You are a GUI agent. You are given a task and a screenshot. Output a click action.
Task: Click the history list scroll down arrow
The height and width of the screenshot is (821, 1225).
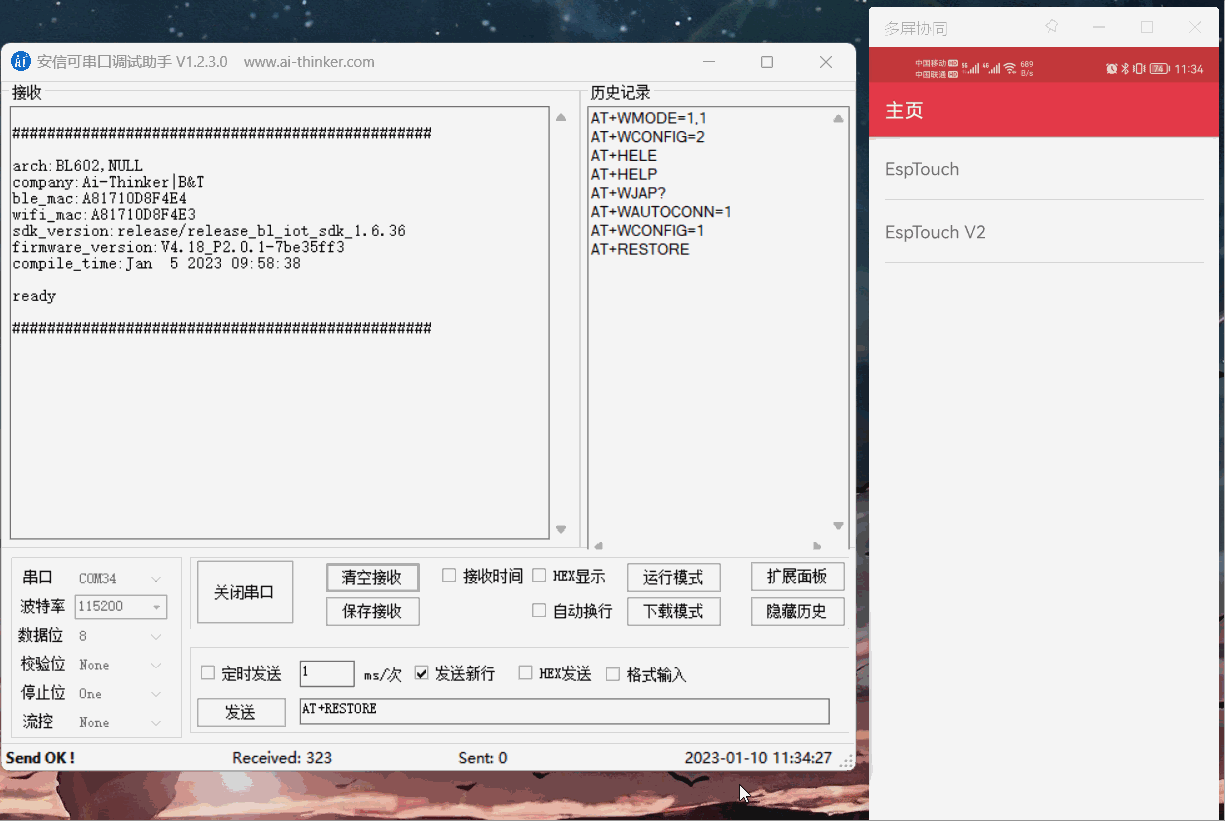[838, 526]
